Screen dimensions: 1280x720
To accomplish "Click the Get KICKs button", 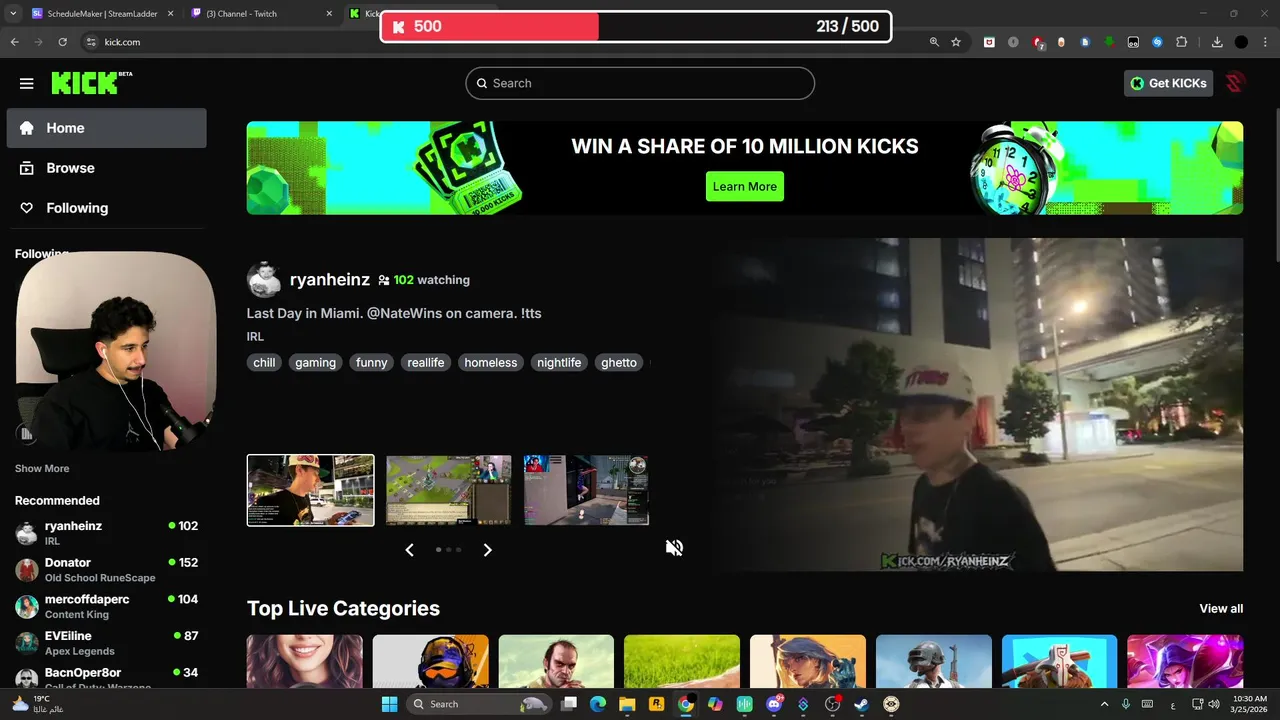I will 1168,83.
